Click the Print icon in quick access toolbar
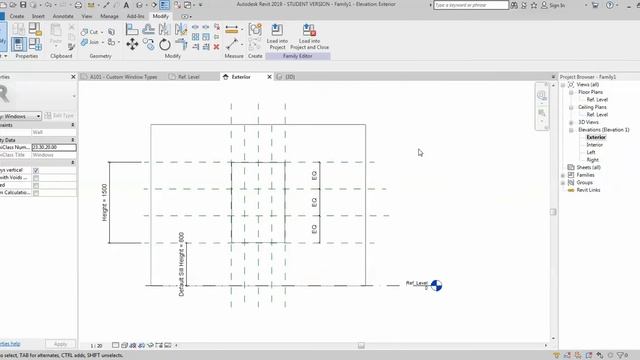Screen dimensions: 640x360 tap(78, 5)
